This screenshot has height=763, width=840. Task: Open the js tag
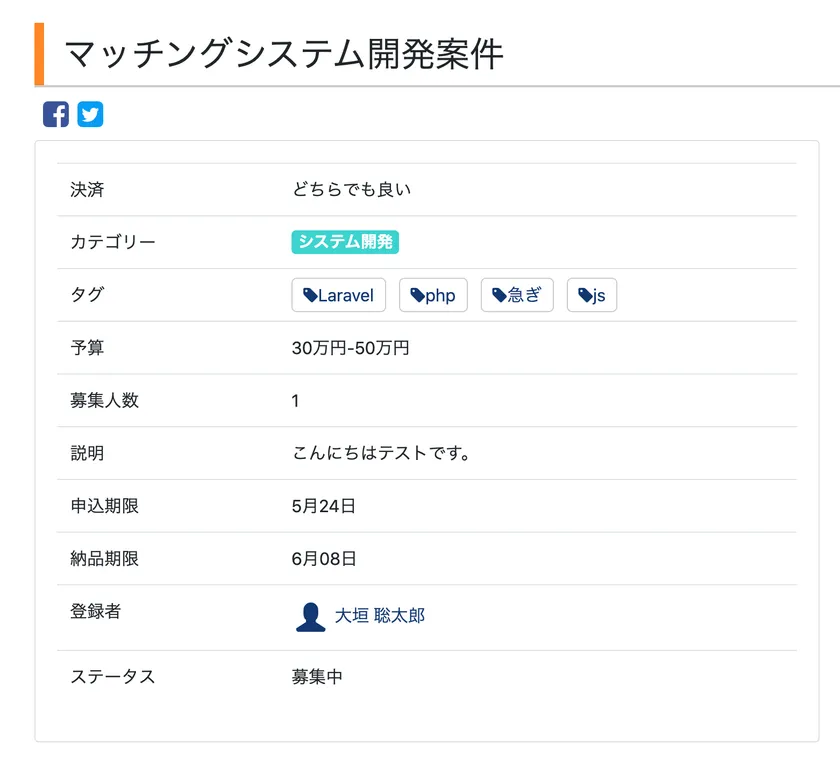point(592,295)
